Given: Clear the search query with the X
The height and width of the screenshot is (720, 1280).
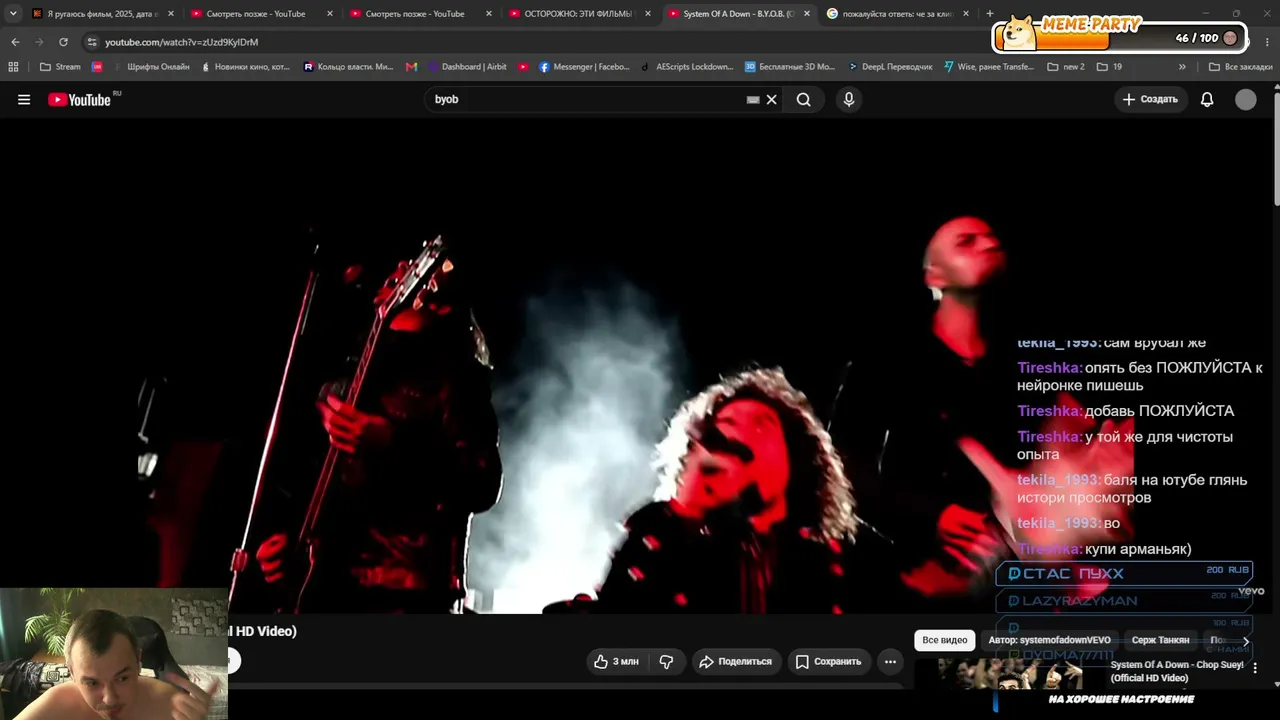Looking at the screenshot, I should click(771, 99).
